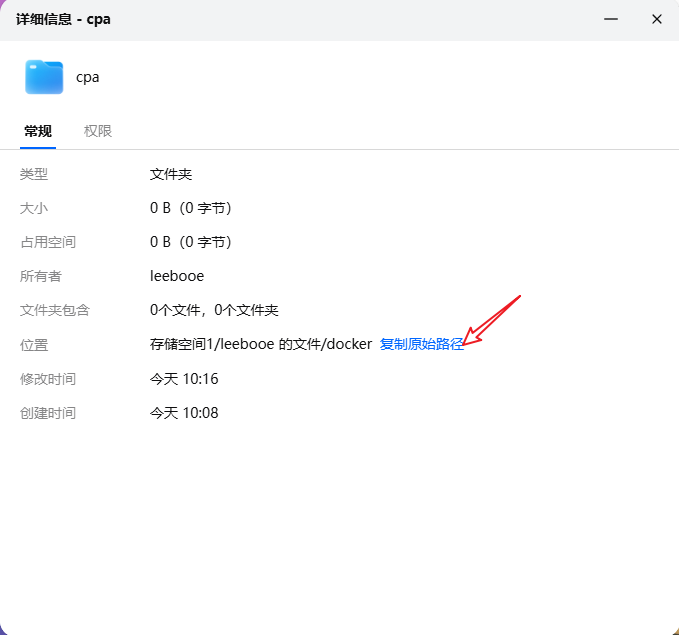Click the 0个文件，0个文件夹 value
Screen dimensions: 679x635
tap(214, 310)
